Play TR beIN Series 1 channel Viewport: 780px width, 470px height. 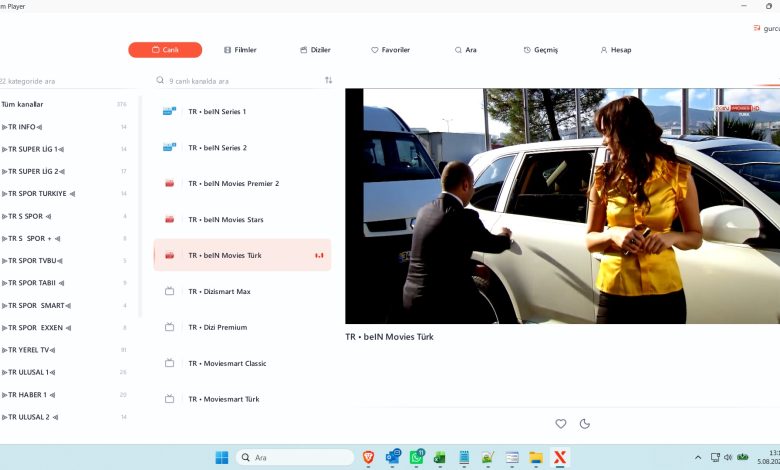(x=242, y=111)
